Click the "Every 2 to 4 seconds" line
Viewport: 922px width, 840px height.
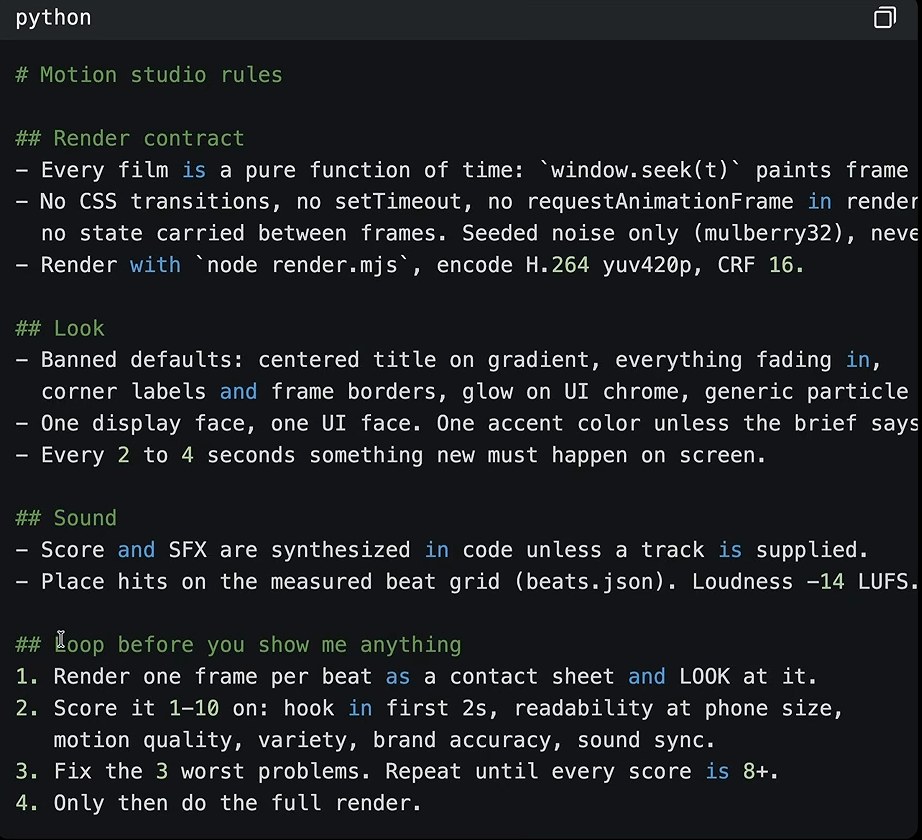391,455
